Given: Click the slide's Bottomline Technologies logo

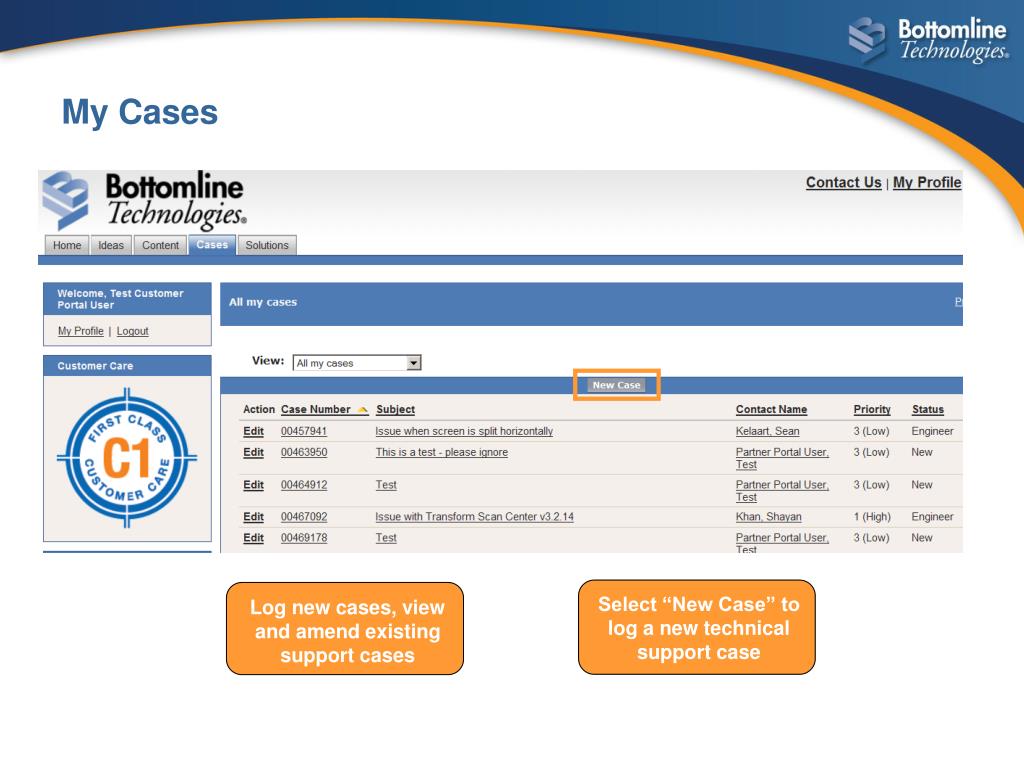Looking at the screenshot, I should click(x=929, y=39).
